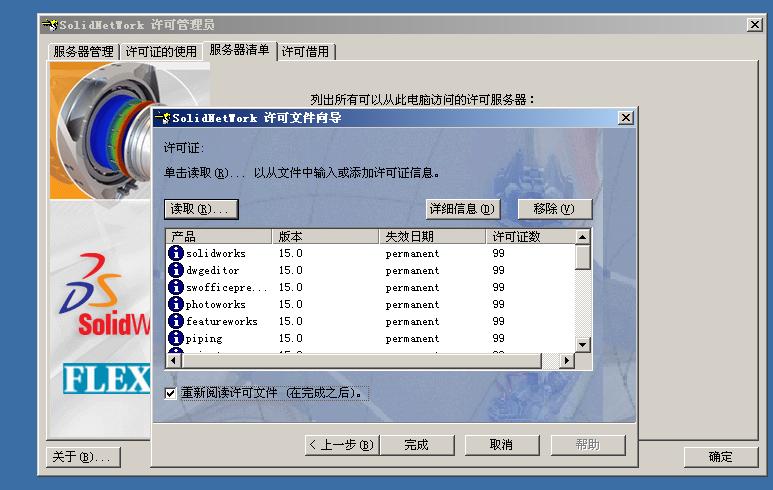Click the license list scroll up arrow
Screen dimensions: 773x490
coord(583,237)
